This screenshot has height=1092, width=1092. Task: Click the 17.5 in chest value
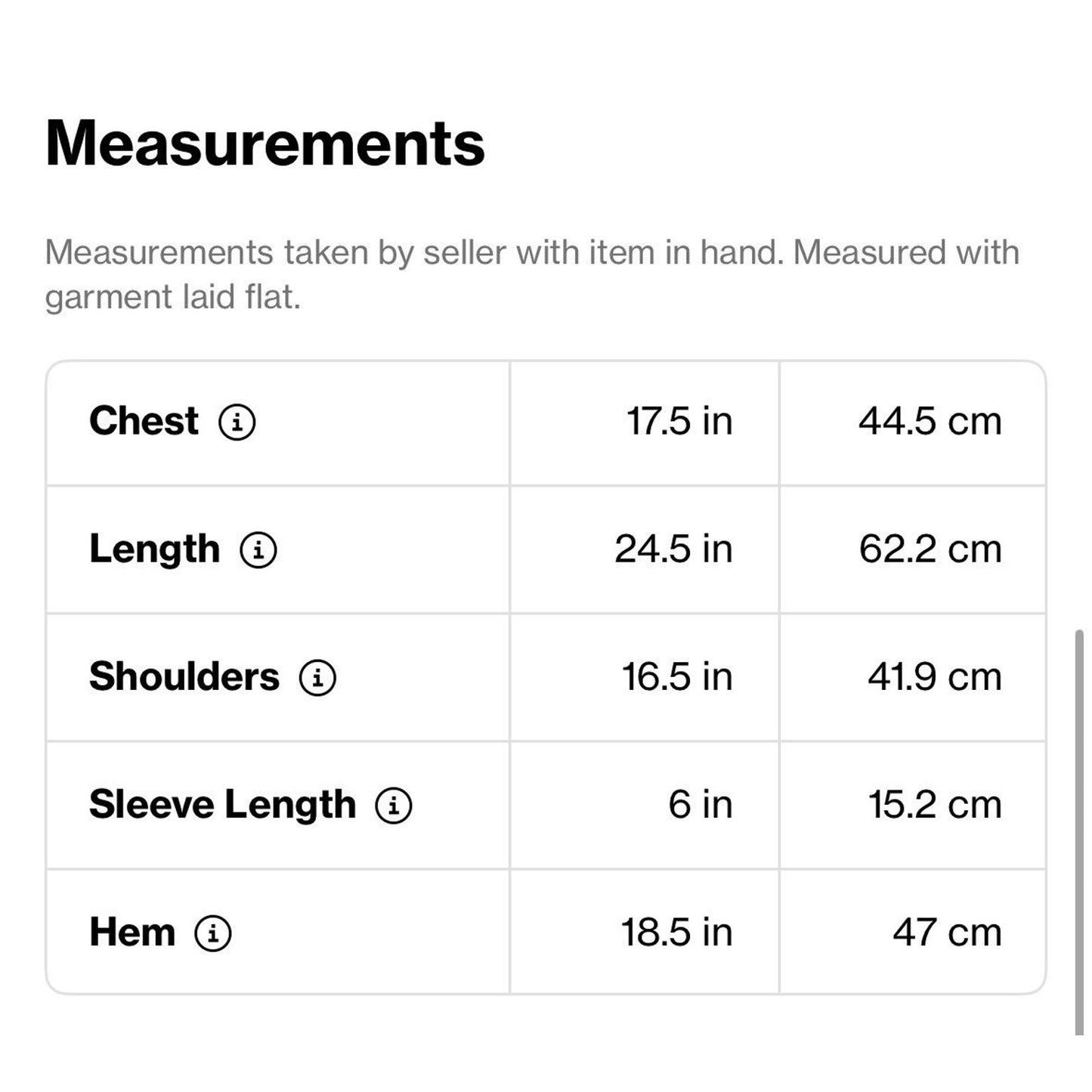coord(679,421)
